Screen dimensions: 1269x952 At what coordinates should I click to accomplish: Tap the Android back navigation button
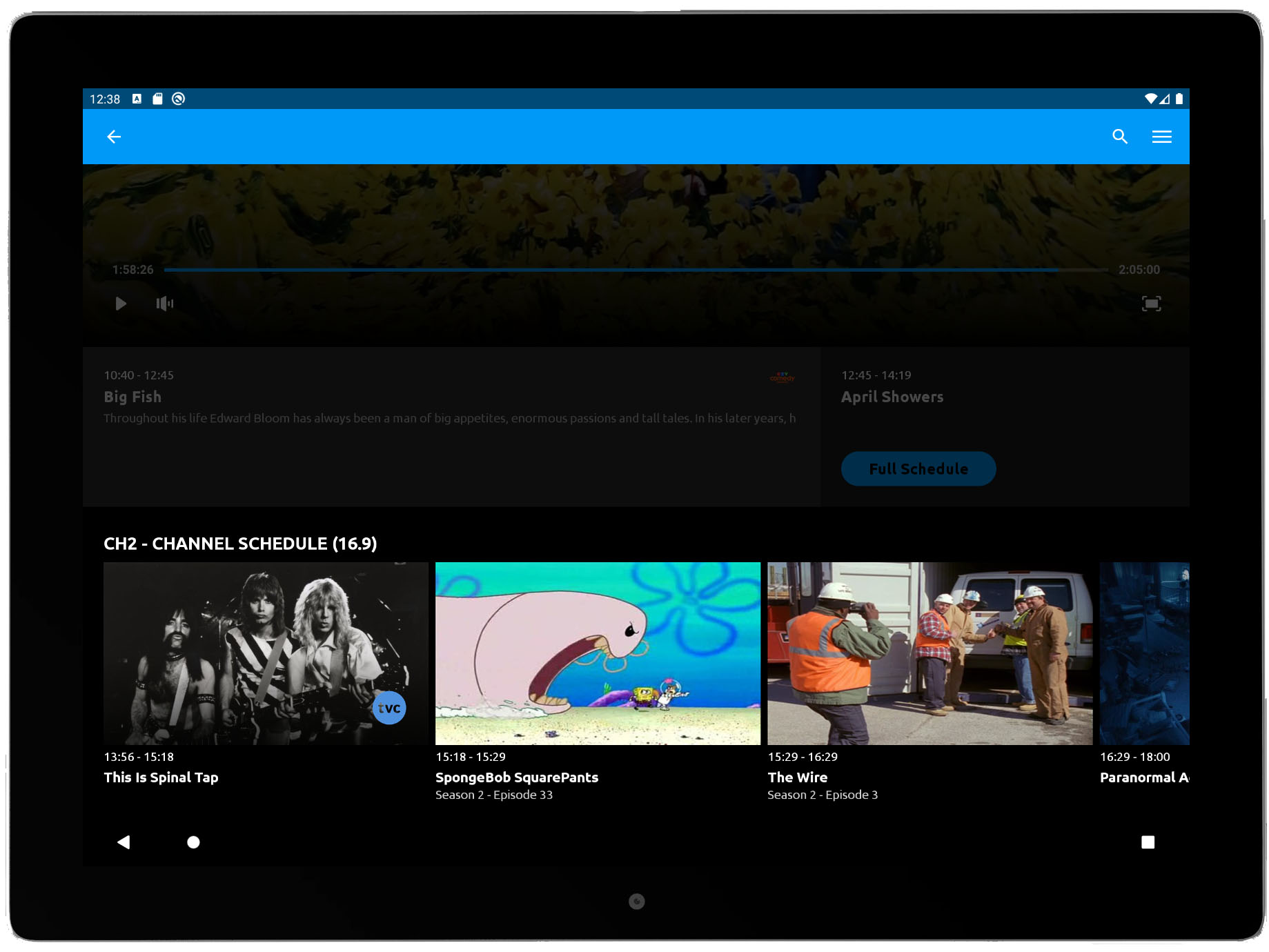(x=124, y=842)
